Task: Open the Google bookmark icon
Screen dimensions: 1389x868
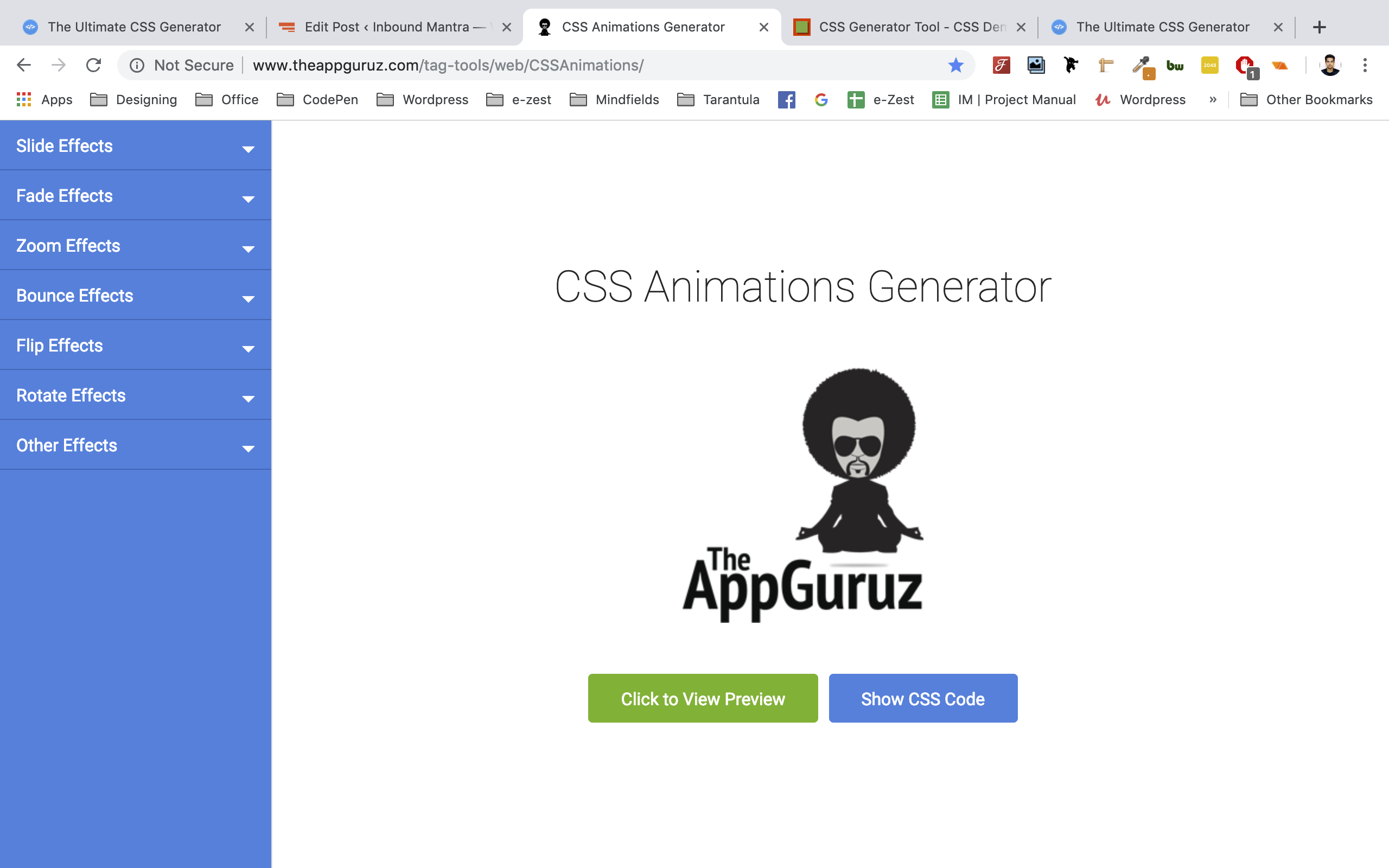Action: tap(821, 100)
